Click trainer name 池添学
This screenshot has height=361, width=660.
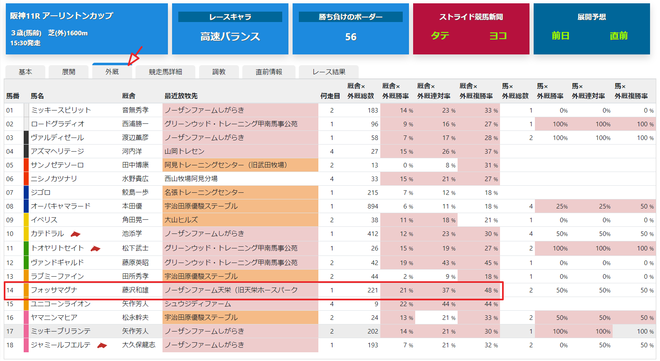pos(132,234)
